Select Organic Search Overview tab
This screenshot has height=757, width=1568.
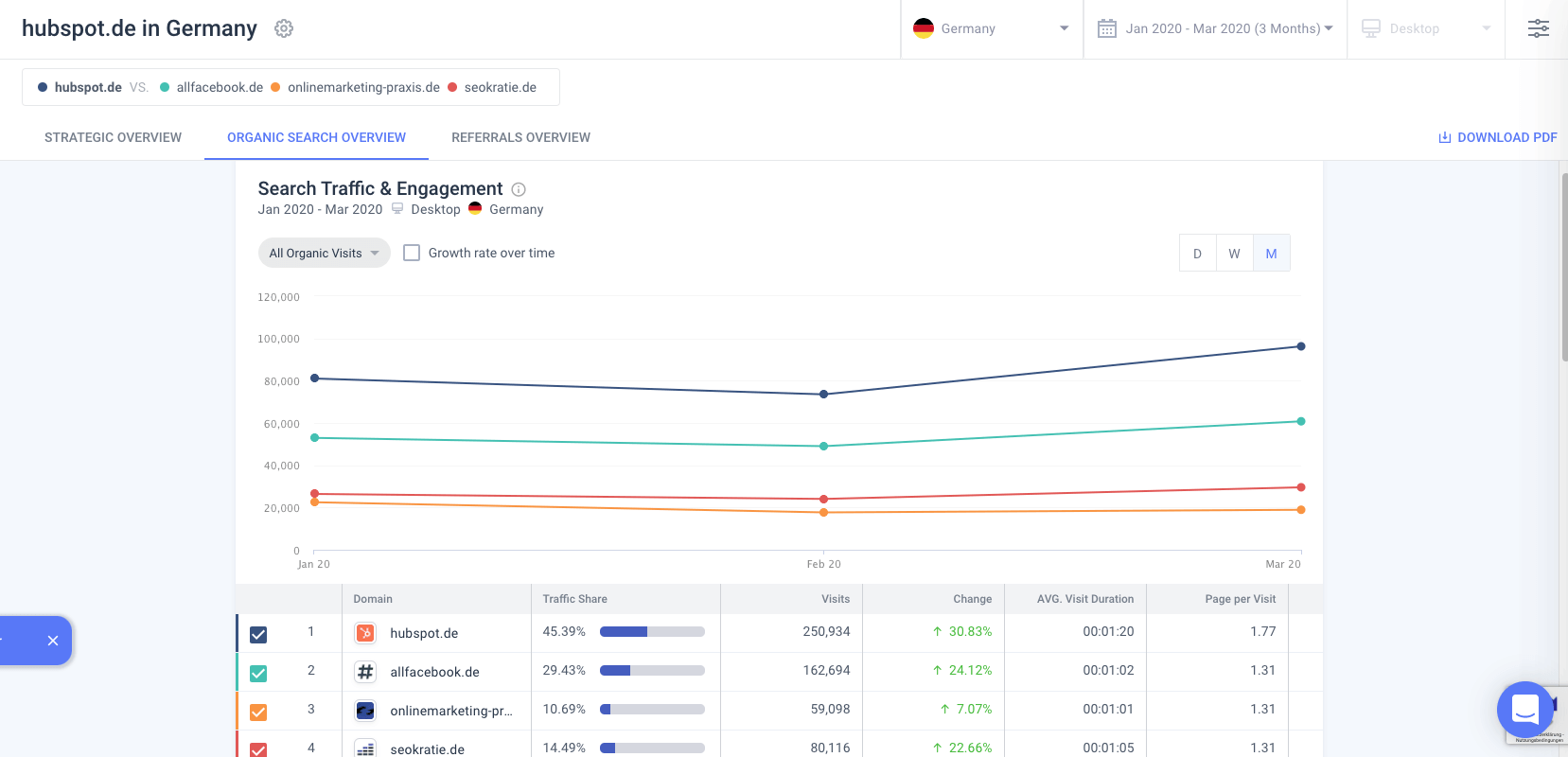[316, 137]
